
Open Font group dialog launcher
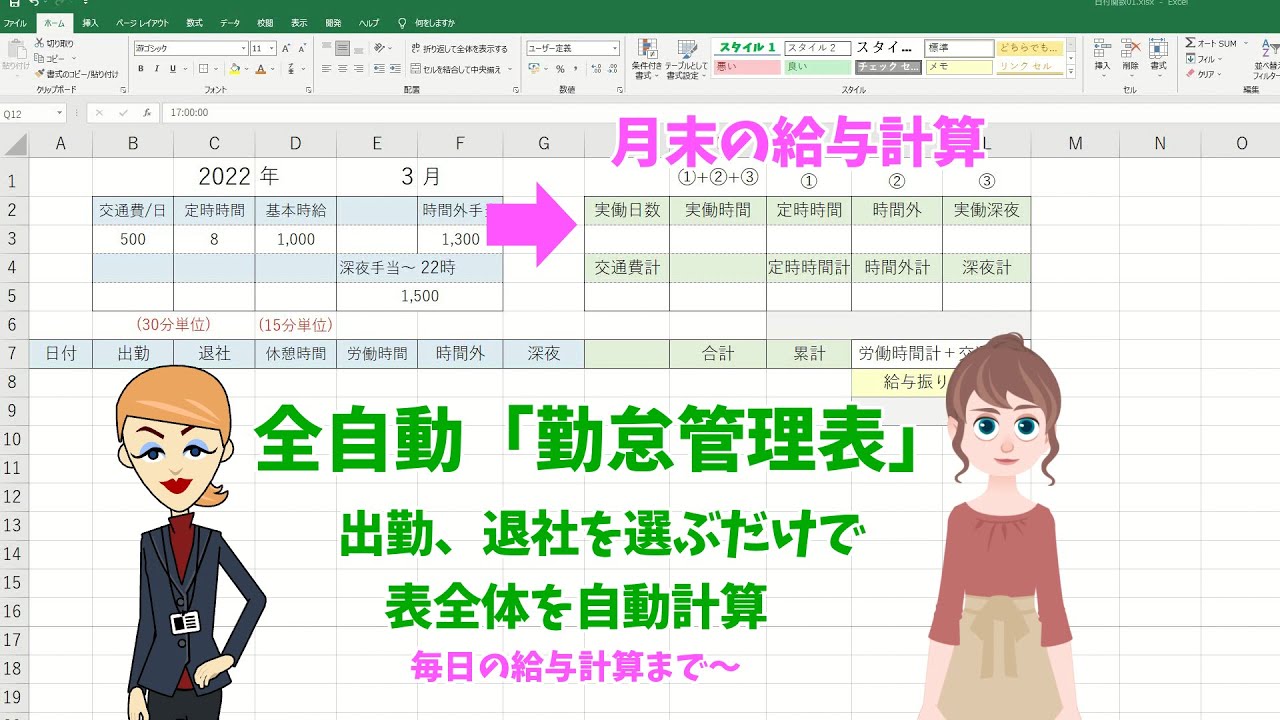pos(307,89)
